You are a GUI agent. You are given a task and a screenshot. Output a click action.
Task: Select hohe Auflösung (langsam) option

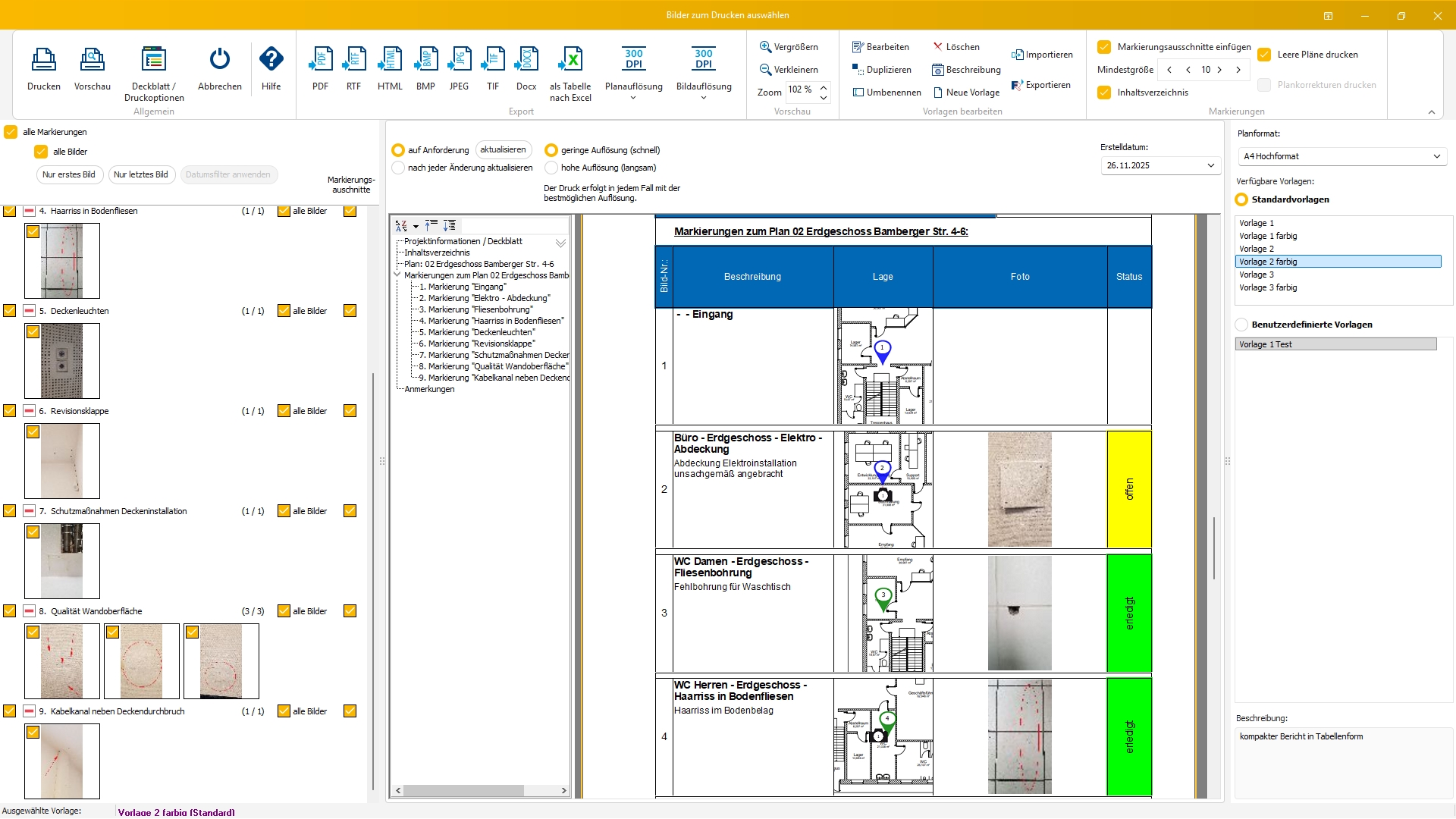click(551, 168)
